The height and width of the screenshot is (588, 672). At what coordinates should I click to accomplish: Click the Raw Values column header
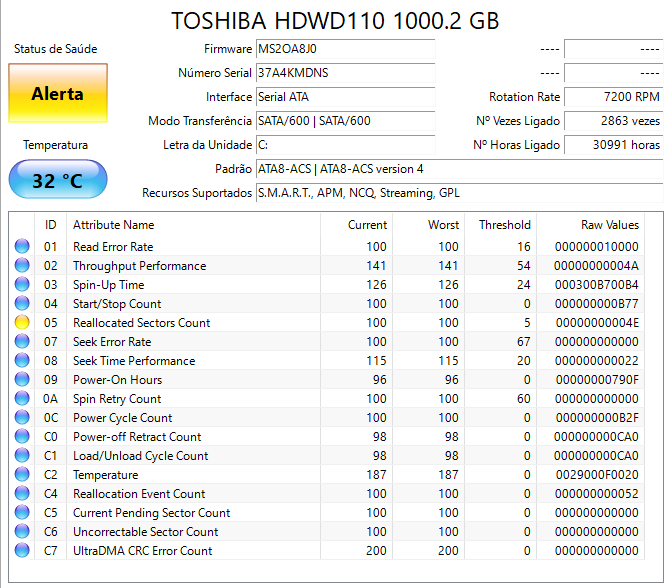click(591, 225)
